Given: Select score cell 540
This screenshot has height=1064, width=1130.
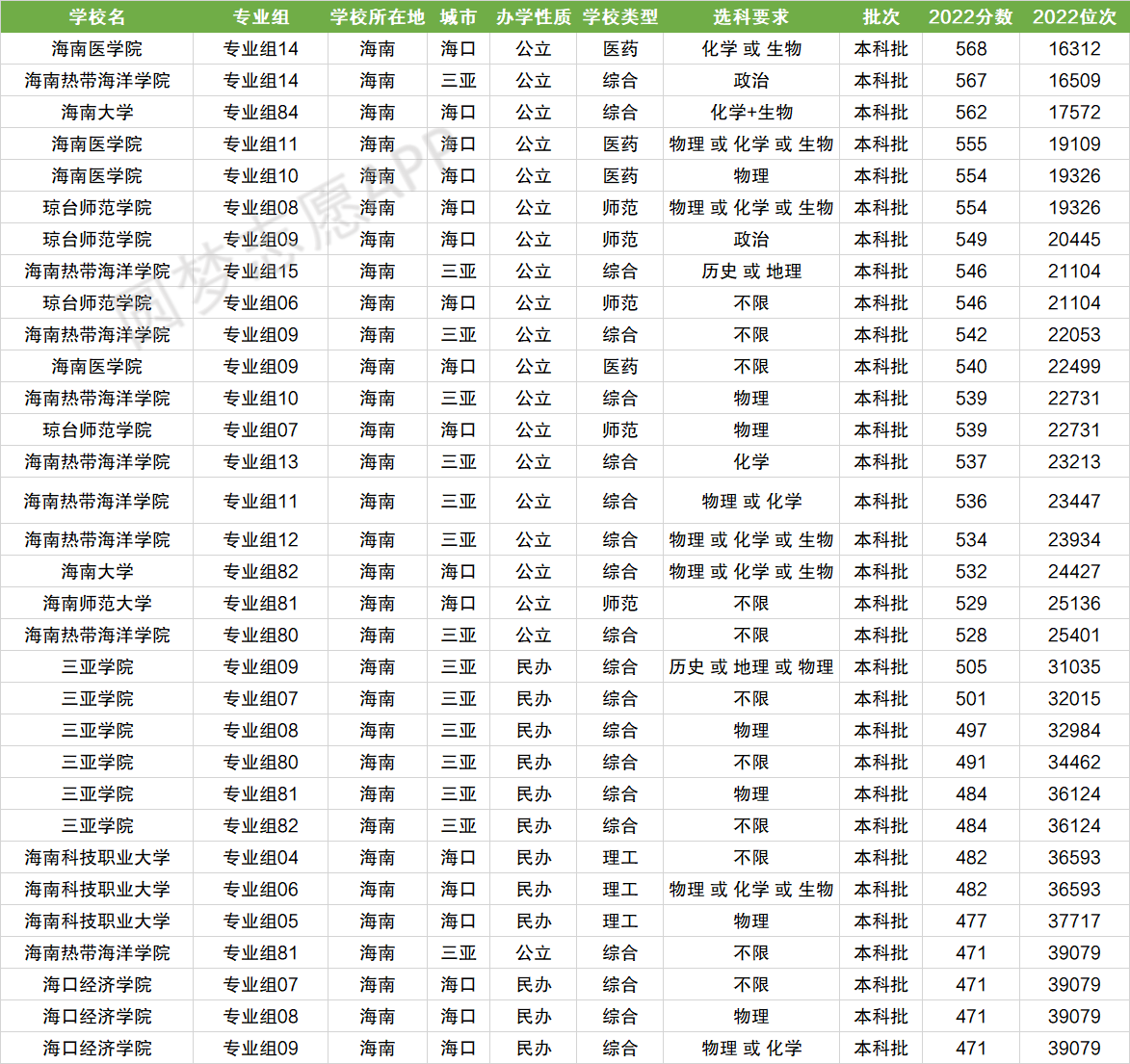Looking at the screenshot, I should point(971,367).
